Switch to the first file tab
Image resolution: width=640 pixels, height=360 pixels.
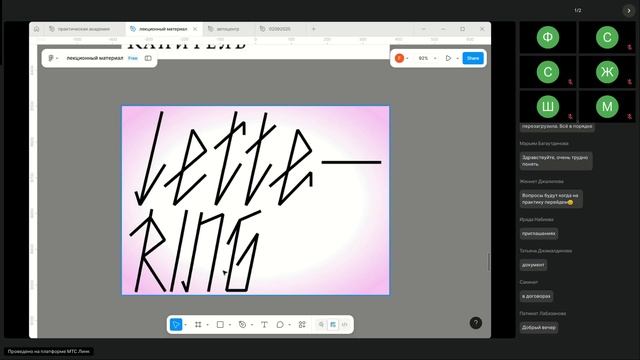pyautogui.click(x=83, y=29)
